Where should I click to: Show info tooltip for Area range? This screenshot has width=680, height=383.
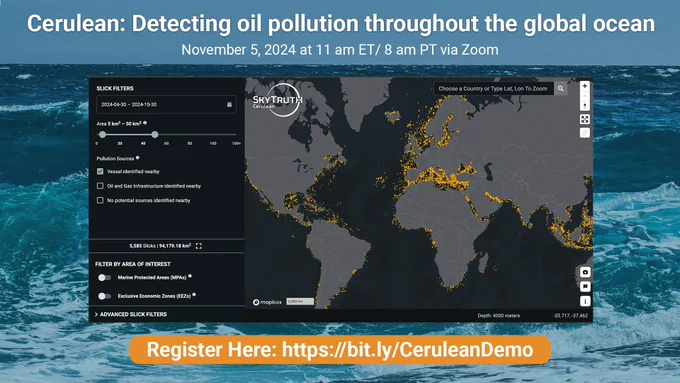click(x=145, y=123)
